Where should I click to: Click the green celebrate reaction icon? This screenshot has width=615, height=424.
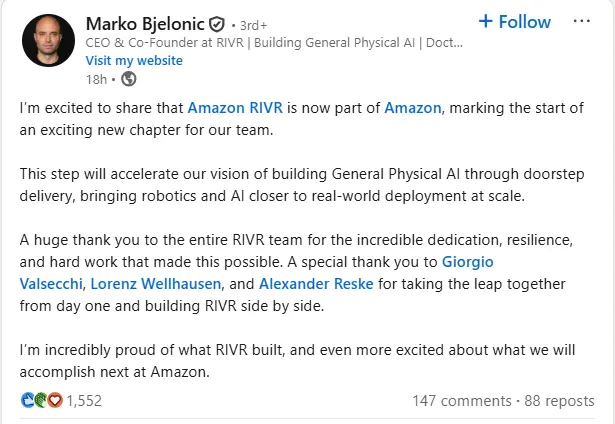(x=41, y=400)
